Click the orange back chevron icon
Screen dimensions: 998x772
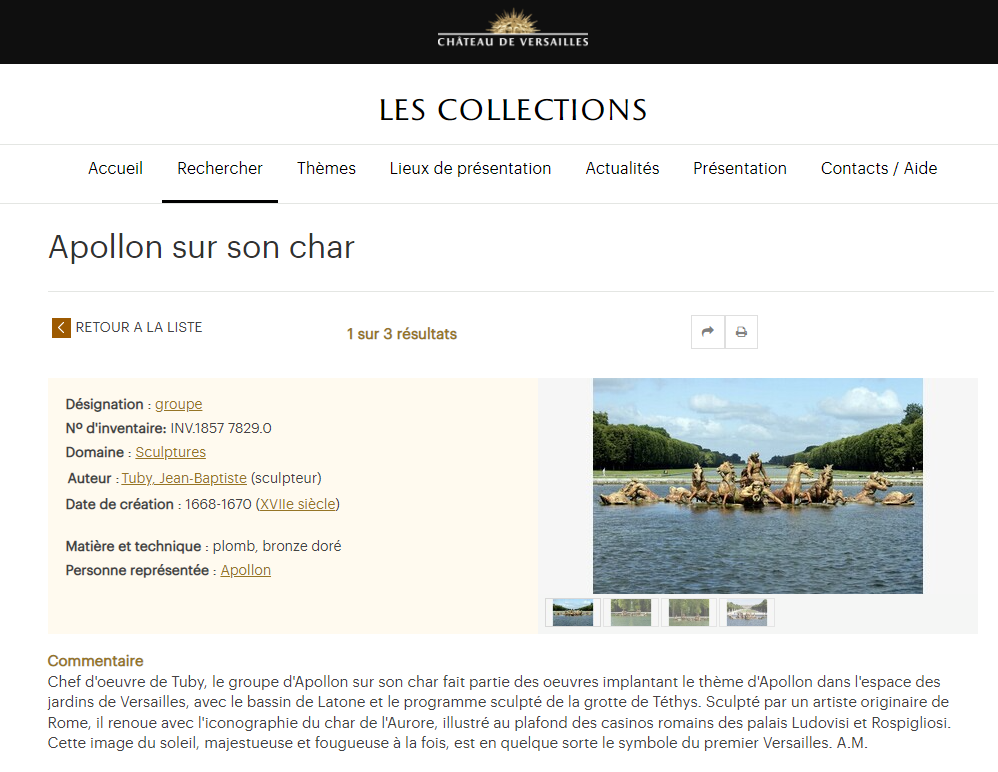tap(61, 328)
